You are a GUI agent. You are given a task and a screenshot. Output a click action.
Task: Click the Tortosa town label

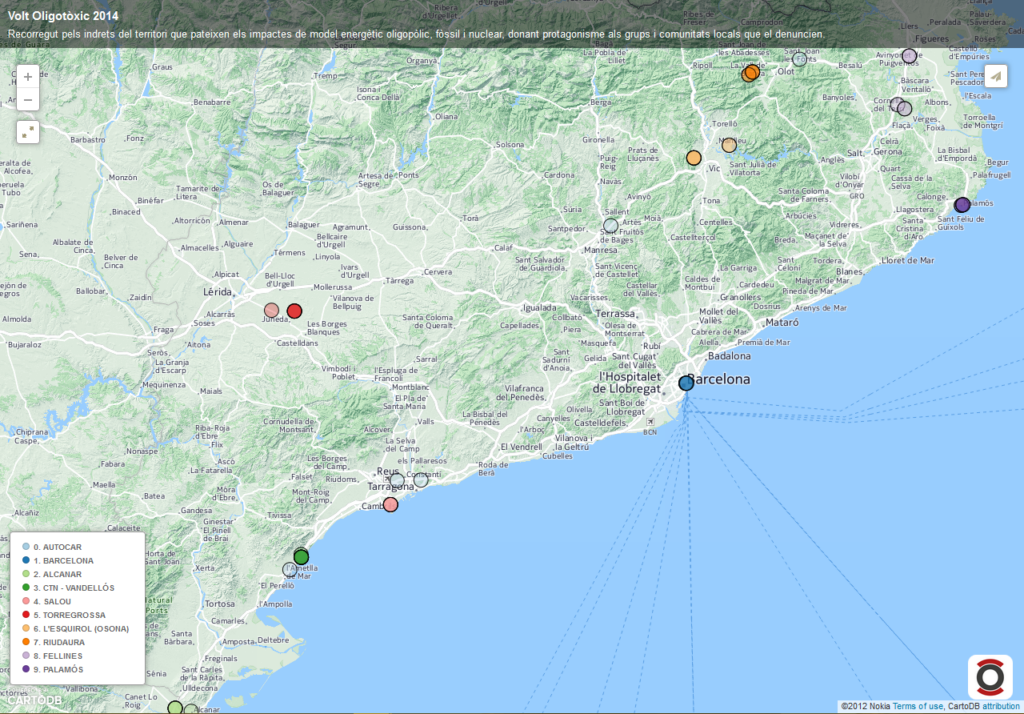pyautogui.click(x=219, y=604)
